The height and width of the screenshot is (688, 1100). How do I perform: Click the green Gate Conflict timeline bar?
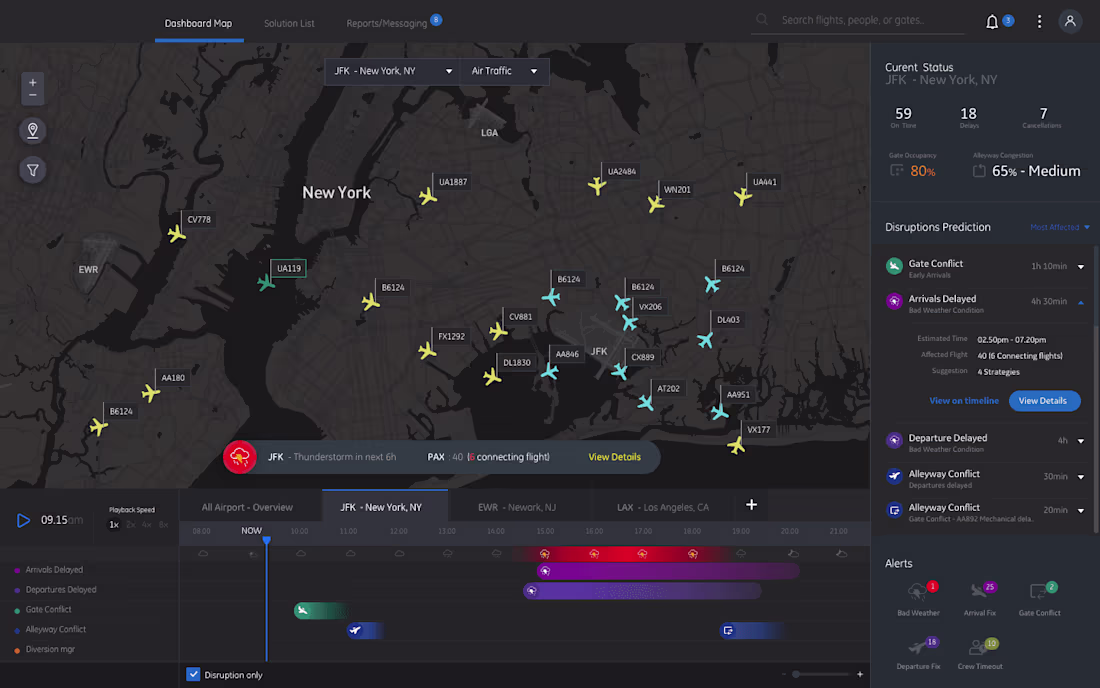pos(321,611)
